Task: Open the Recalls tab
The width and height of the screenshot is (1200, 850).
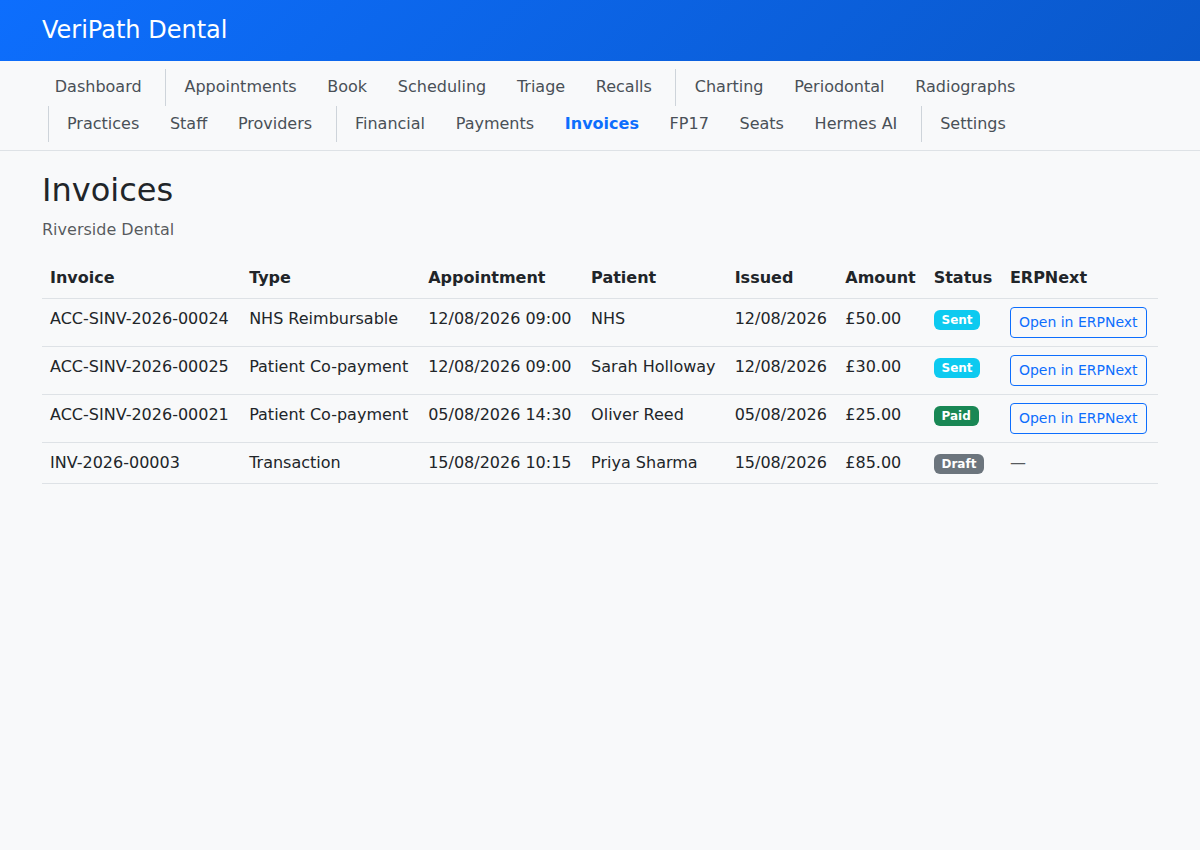Action: point(624,87)
